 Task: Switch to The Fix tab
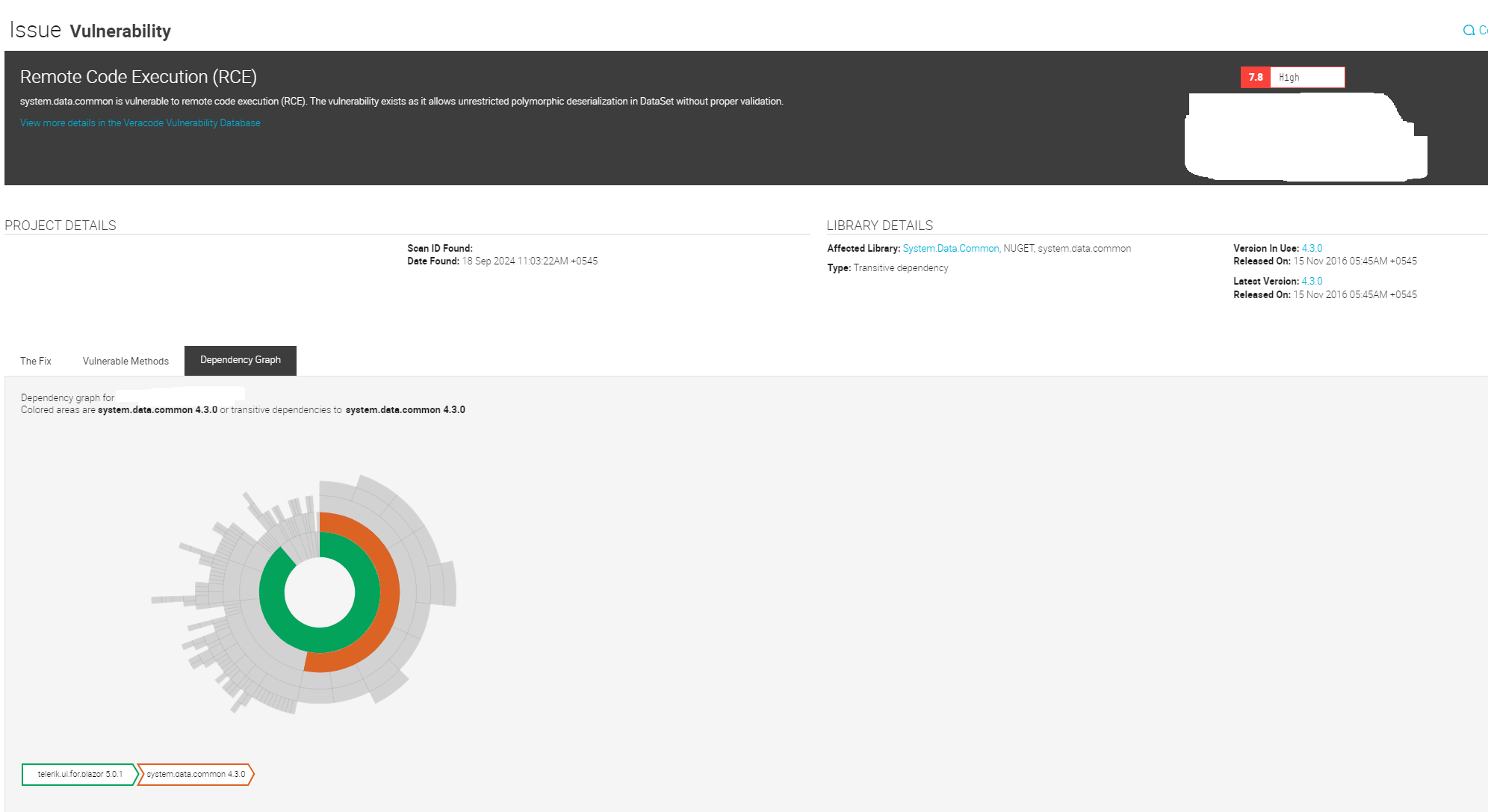[x=36, y=362]
